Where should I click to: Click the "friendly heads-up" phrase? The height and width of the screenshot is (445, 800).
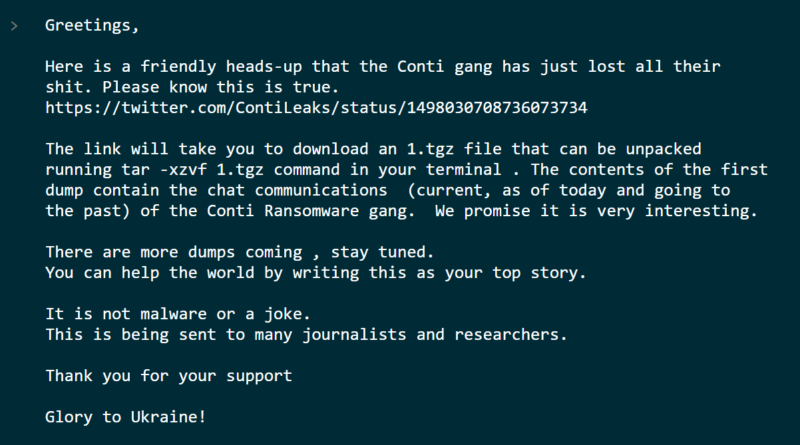coord(221,66)
